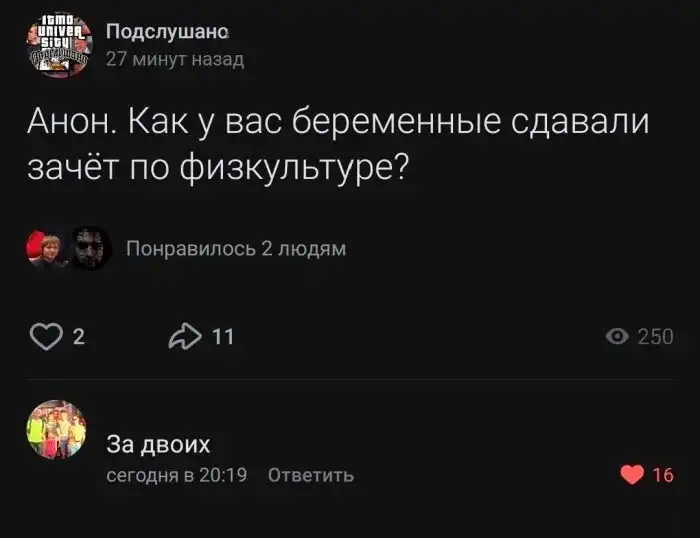Screen dimensions: 700x538
Task: Click the post like count 2
Action: click(x=80, y=337)
